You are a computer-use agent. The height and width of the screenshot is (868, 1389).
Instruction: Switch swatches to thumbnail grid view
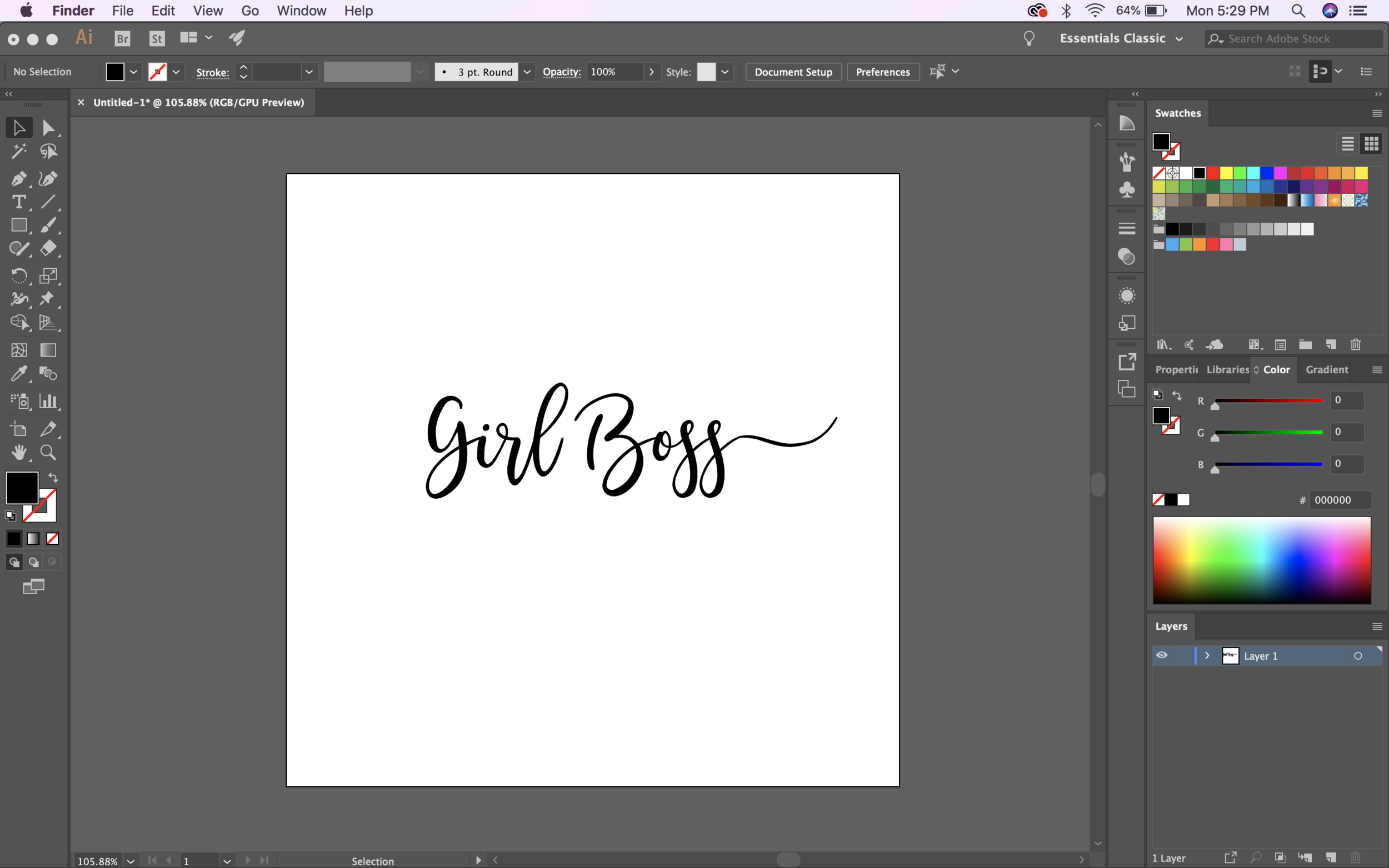click(x=1371, y=143)
